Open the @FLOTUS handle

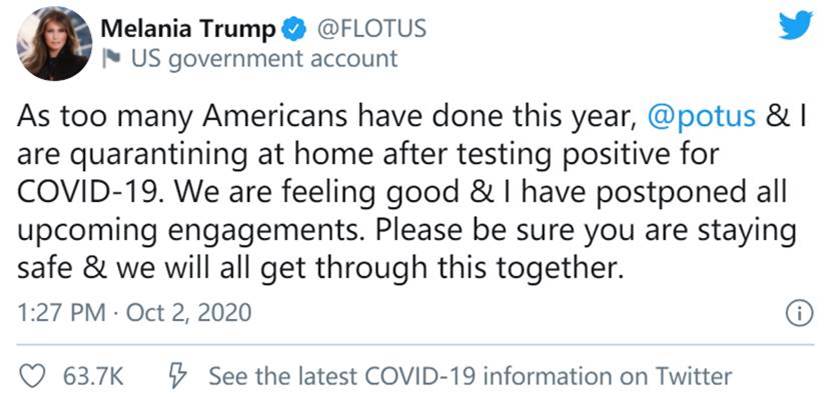[x=372, y=28]
